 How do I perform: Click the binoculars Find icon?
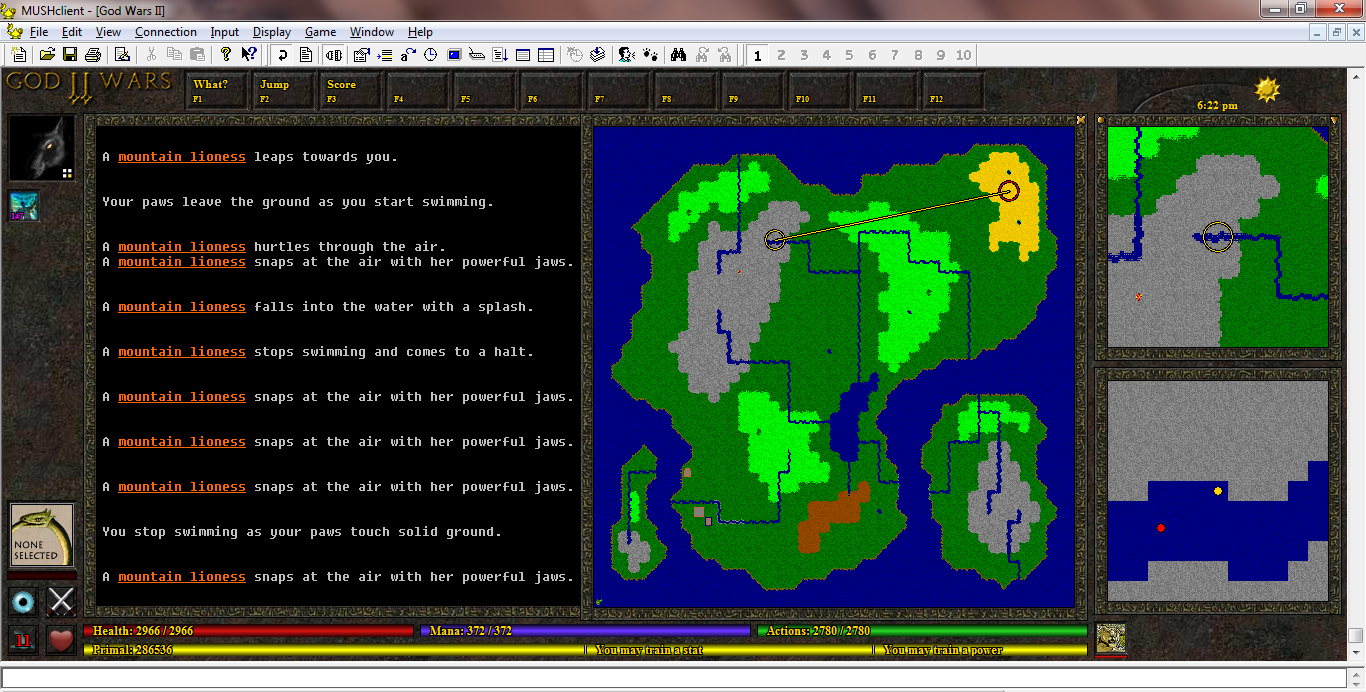[x=678, y=55]
